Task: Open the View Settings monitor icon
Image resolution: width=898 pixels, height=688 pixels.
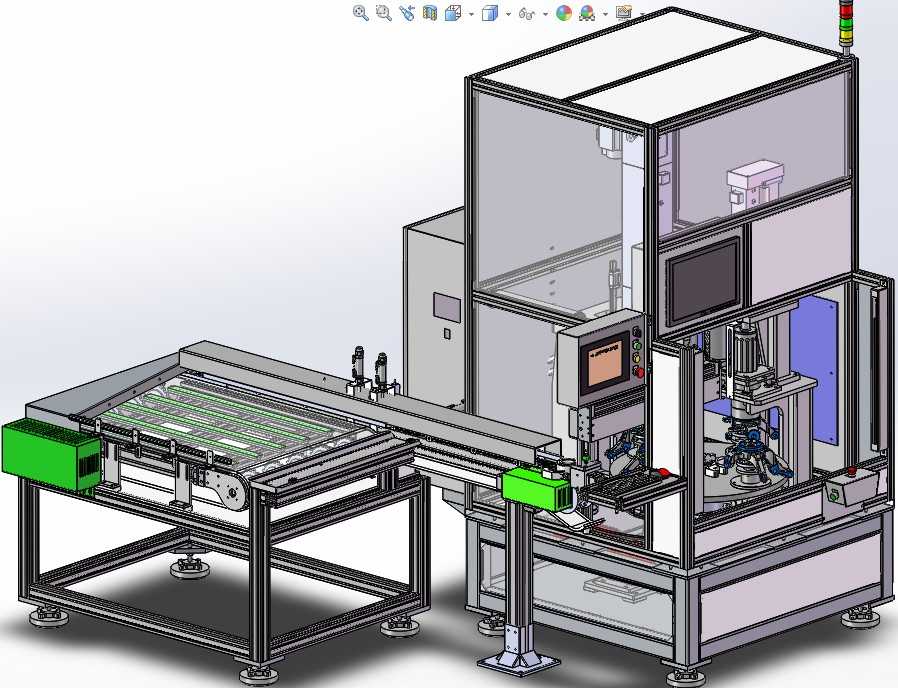Action: tap(624, 13)
